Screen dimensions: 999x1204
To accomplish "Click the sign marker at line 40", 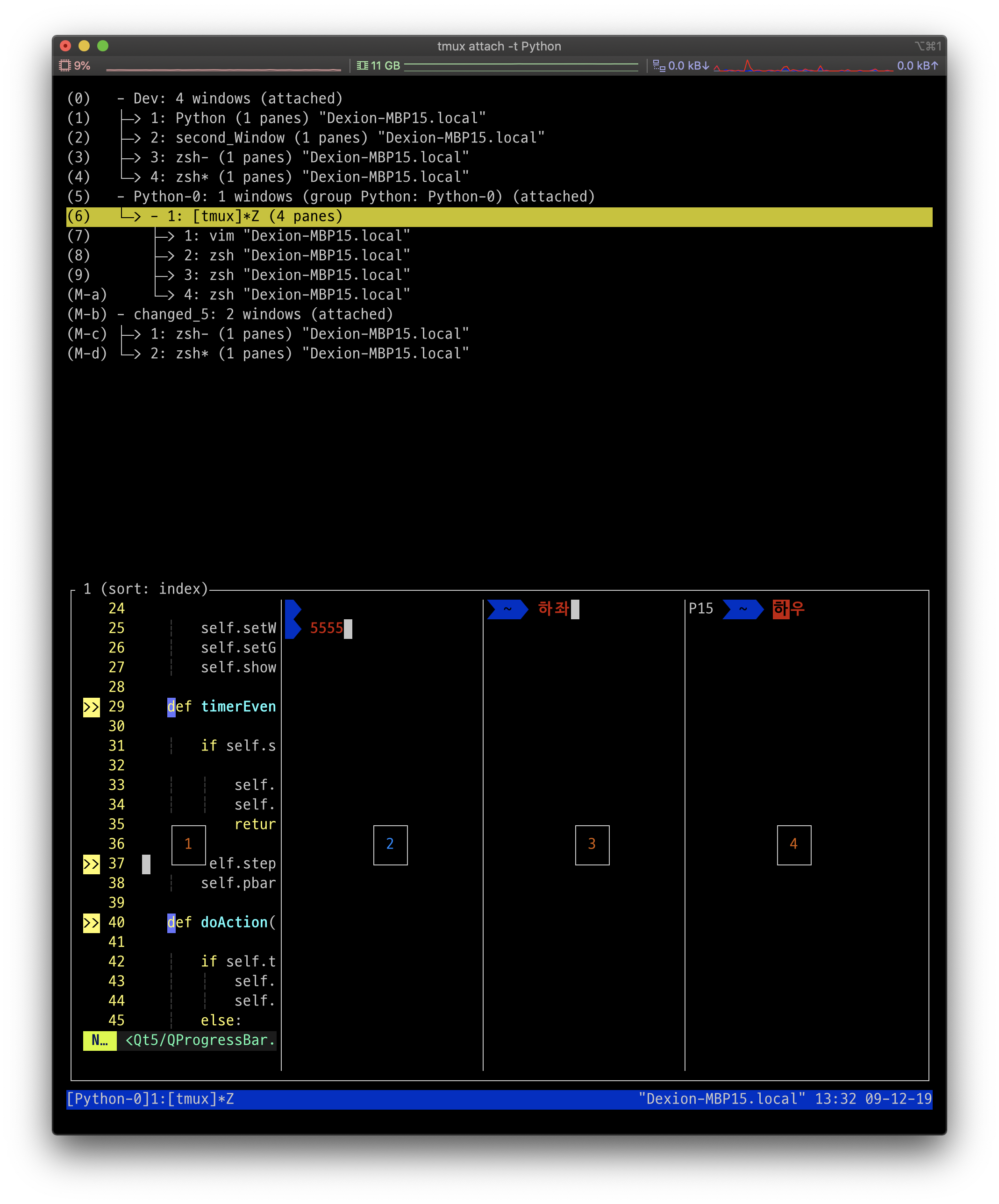I will point(91,922).
